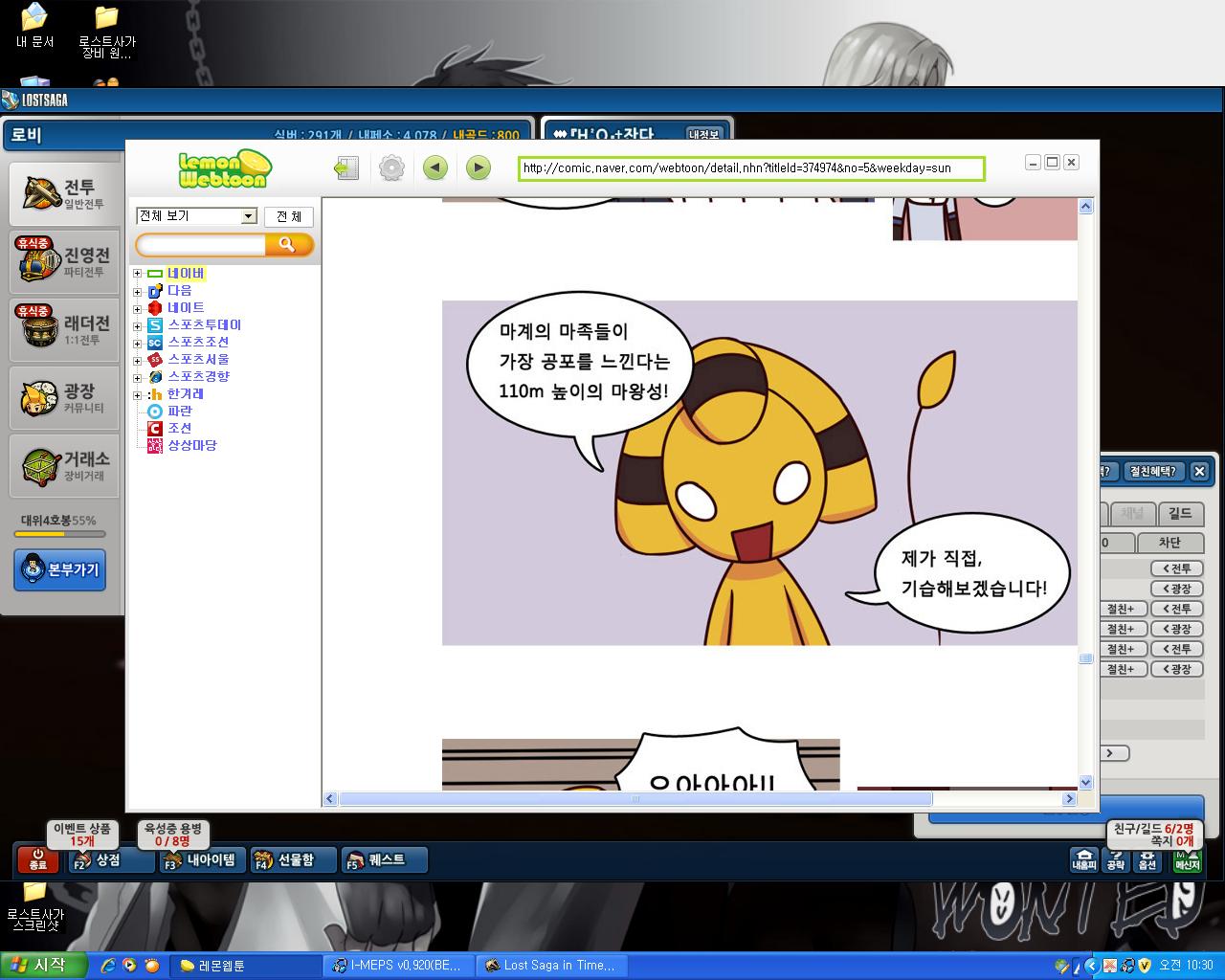Viewport: 1225px width, 980px height.
Task: Open the 전체 보기 dropdown
Action: [197, 216]
